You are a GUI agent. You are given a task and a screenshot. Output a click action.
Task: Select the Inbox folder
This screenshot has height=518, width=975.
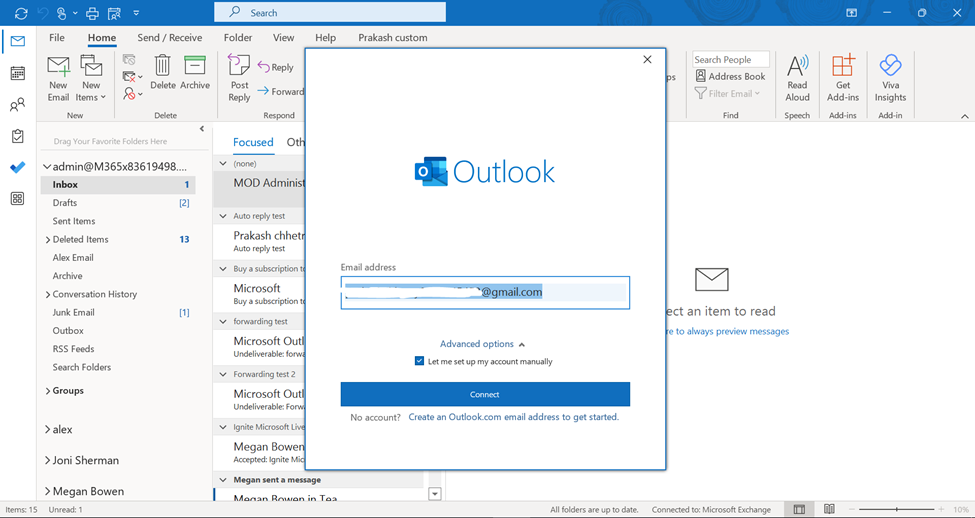[x=118, y=185]
